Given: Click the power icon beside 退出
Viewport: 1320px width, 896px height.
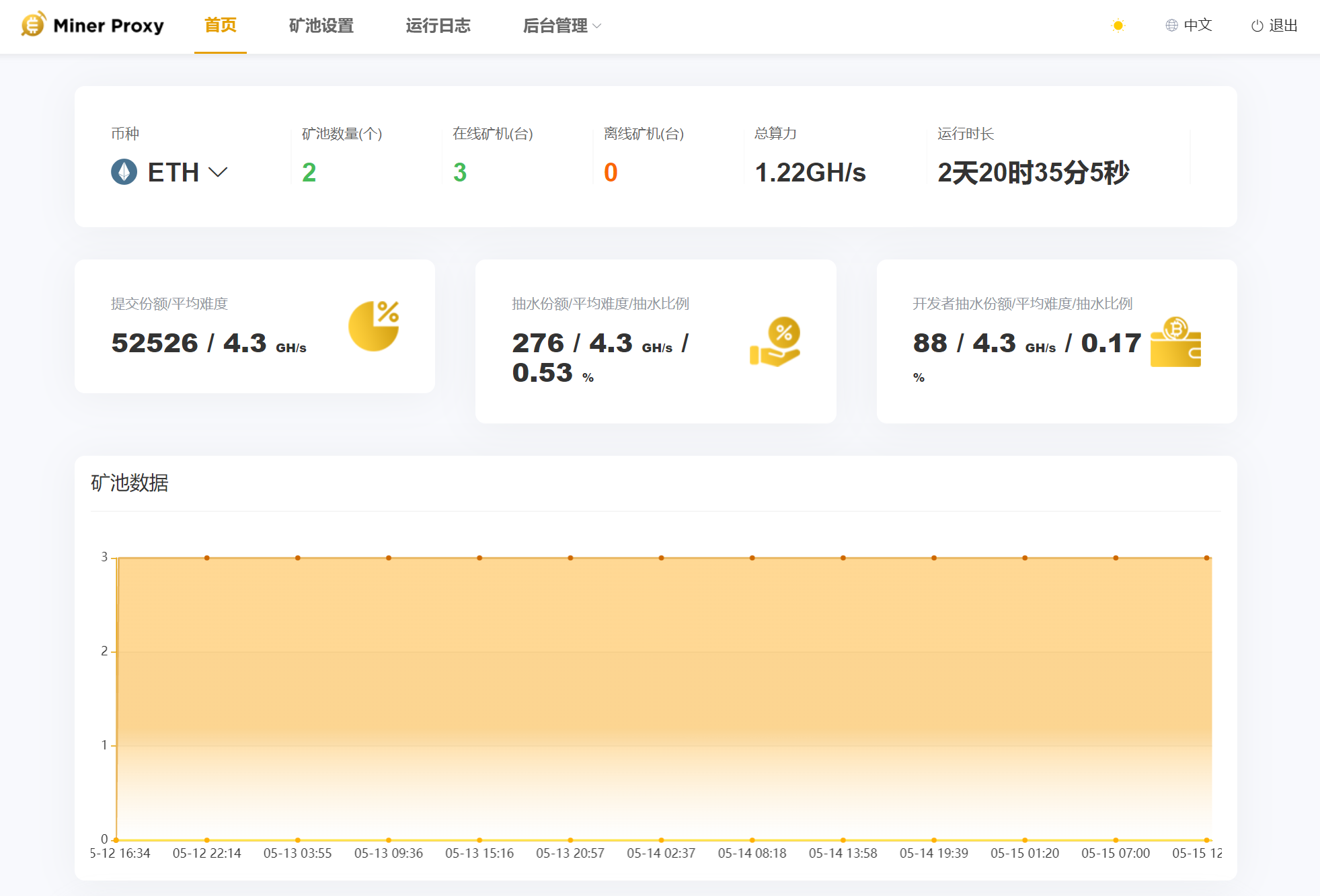Looking at the screenshot, I should click(1257, 26).
